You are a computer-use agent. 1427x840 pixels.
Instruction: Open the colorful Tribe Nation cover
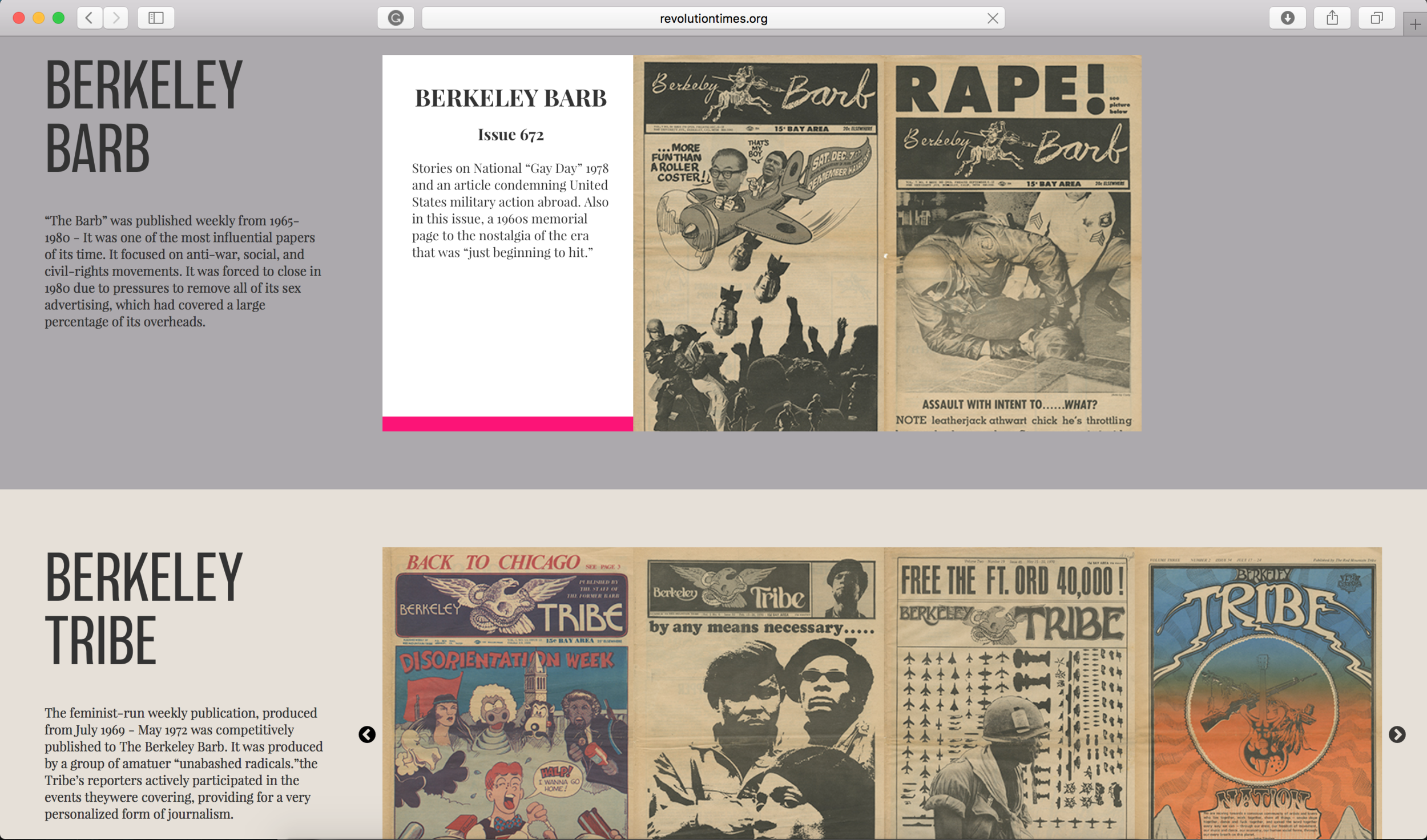[x=1261, y=693]
